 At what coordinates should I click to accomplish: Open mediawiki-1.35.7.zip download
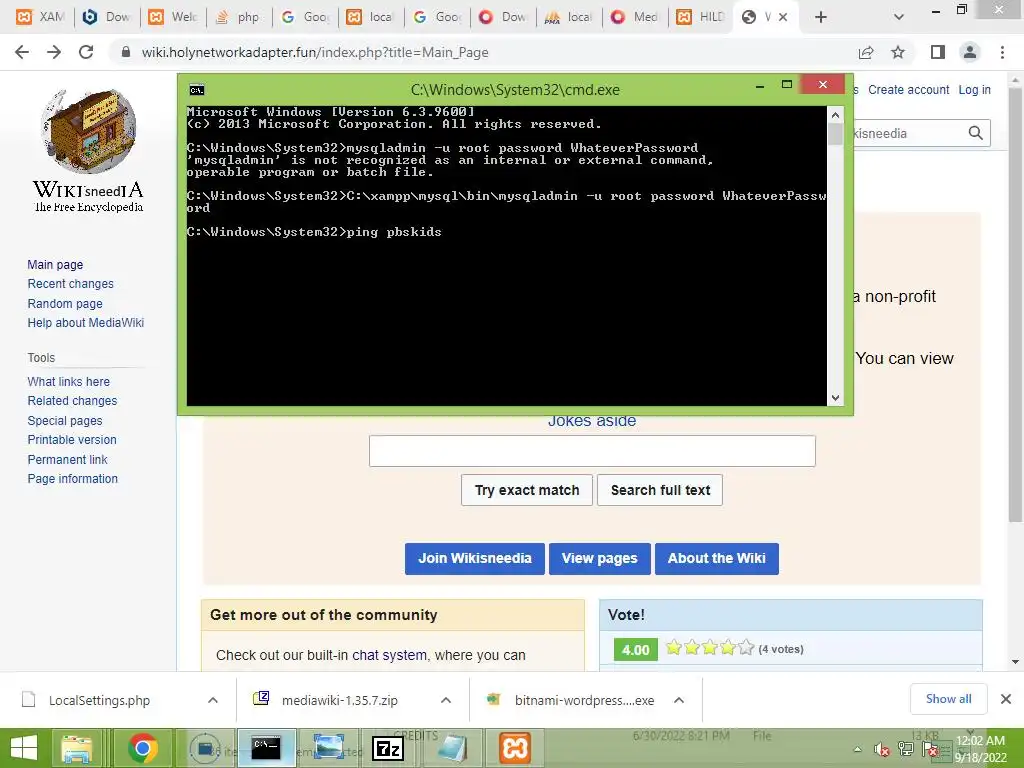tap(340, 700)
